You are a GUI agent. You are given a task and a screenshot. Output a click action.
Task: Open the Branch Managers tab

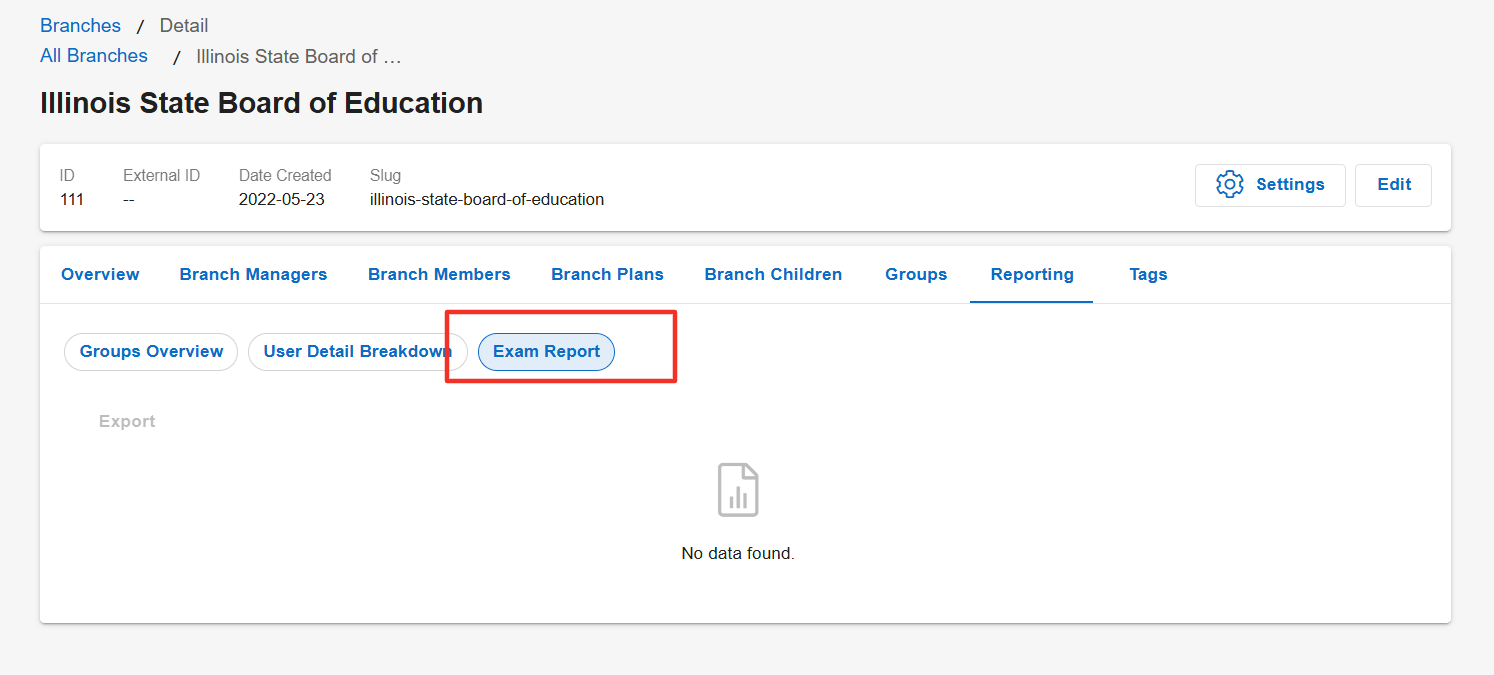click(x=253, y=274)
